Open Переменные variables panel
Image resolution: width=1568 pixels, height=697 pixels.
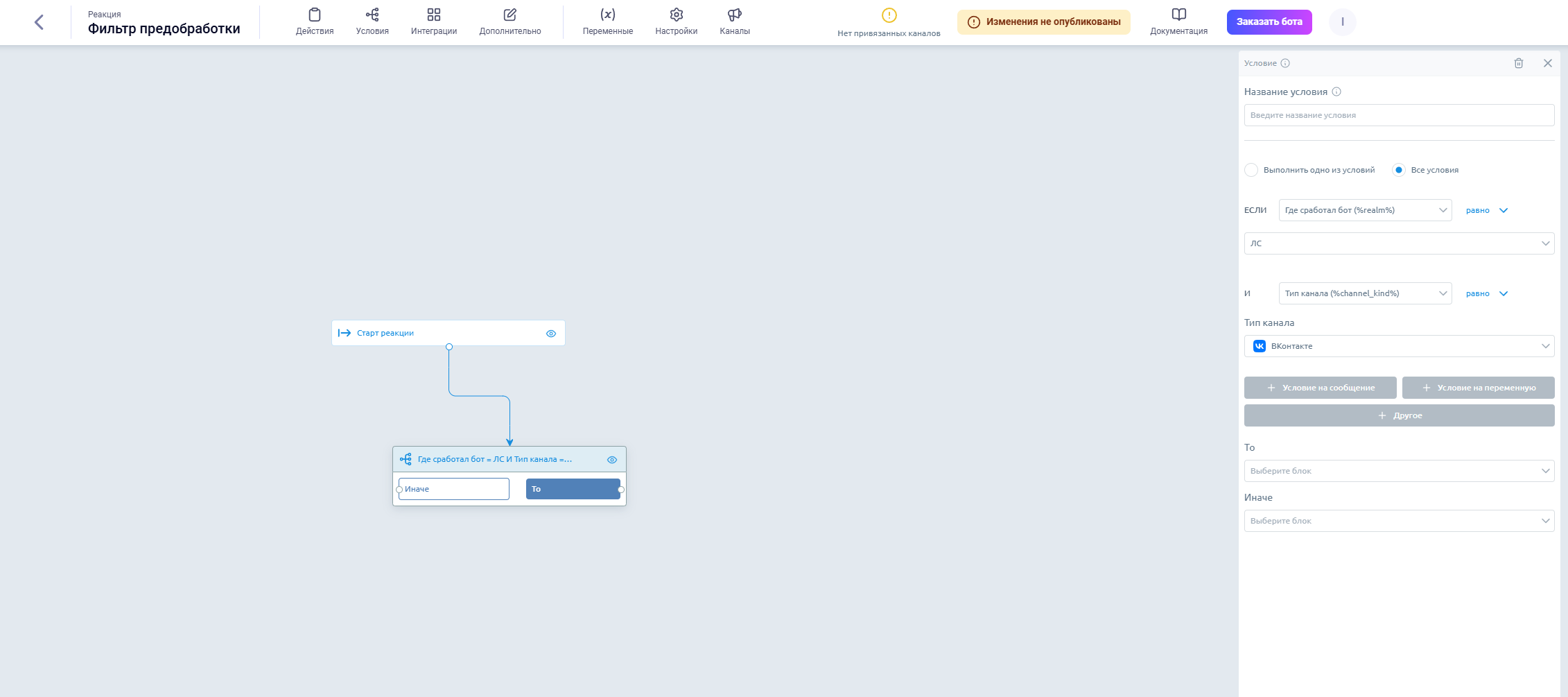(607, 21)
